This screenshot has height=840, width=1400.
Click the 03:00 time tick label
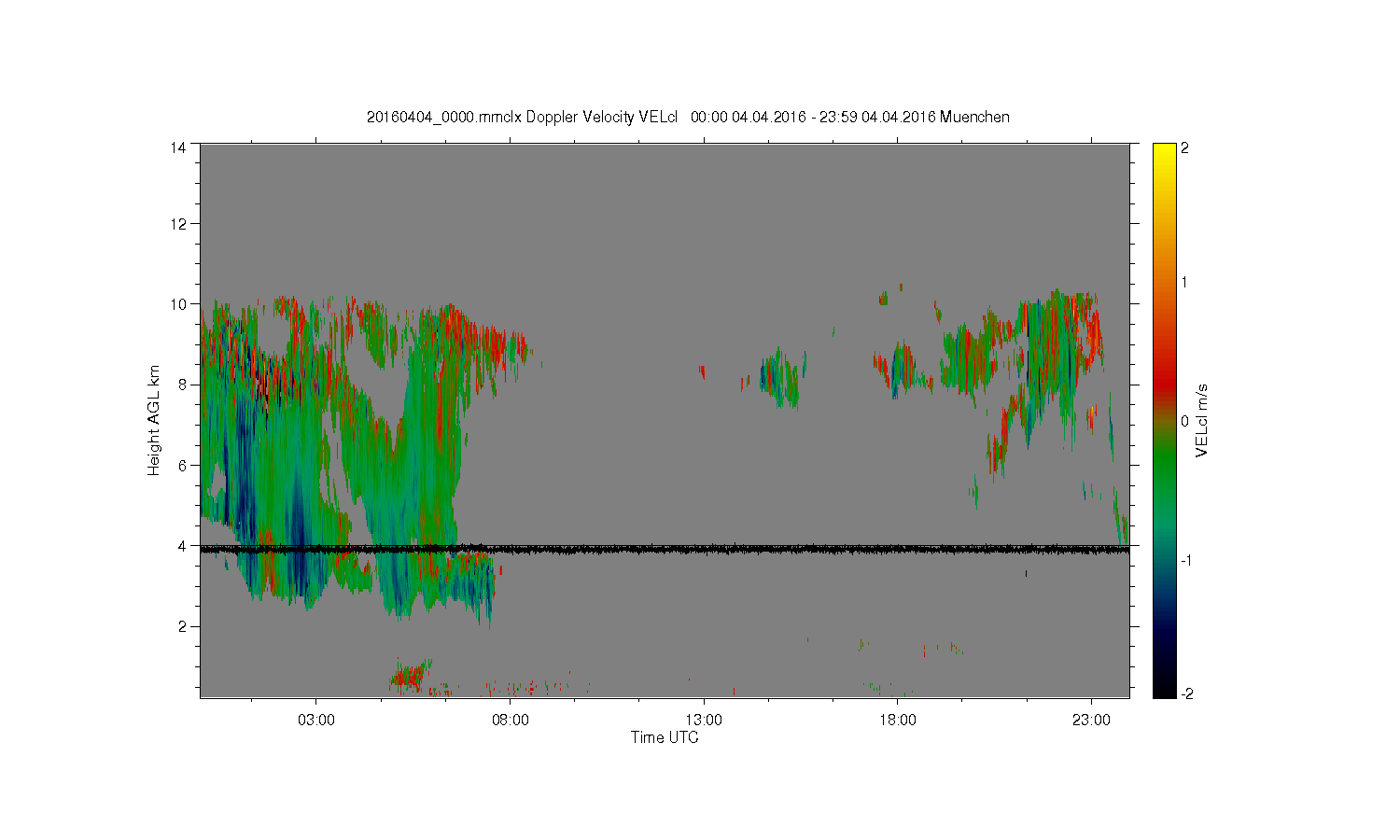315,721
